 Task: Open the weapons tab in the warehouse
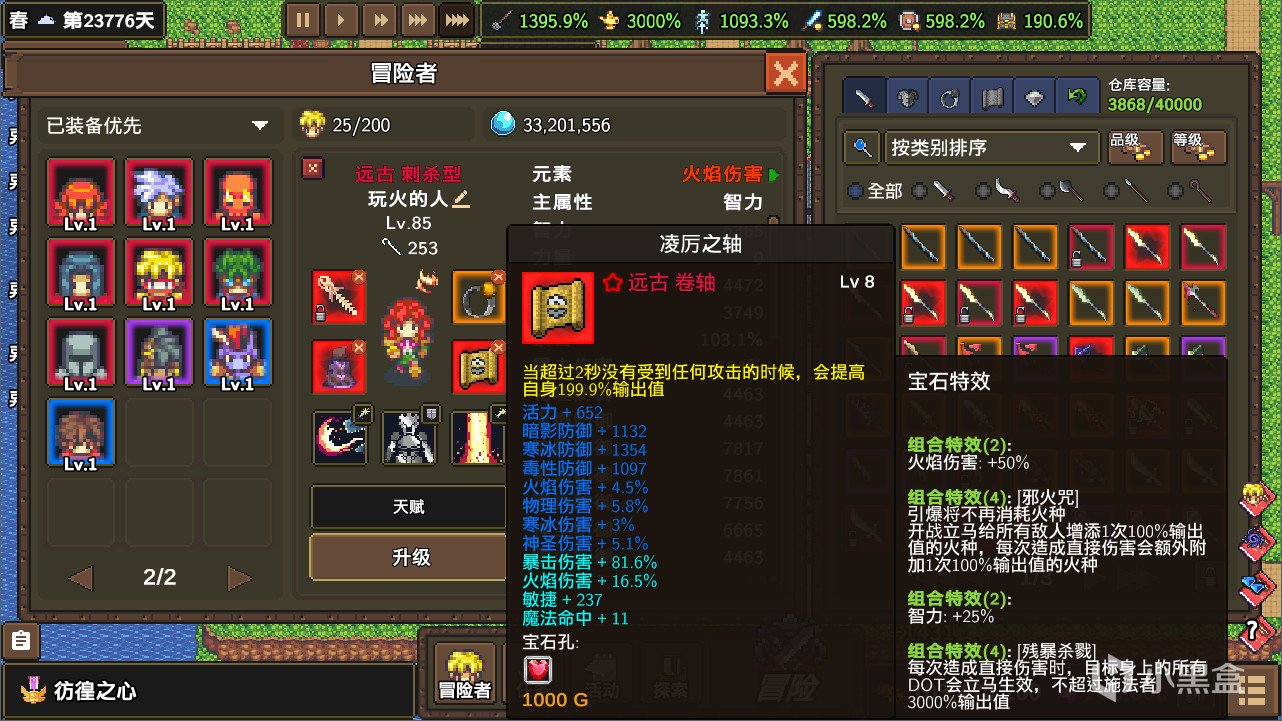pos(863,98)
